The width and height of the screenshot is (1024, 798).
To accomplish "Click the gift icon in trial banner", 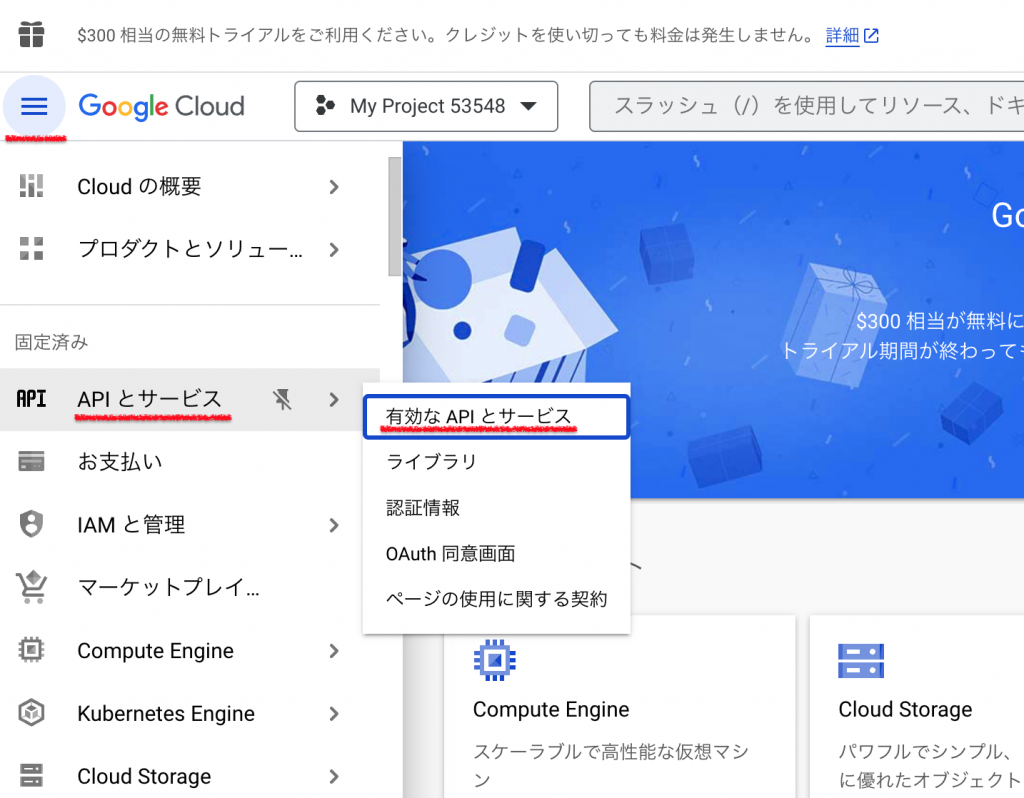I will pyautogui.click(x=31, y=35).
